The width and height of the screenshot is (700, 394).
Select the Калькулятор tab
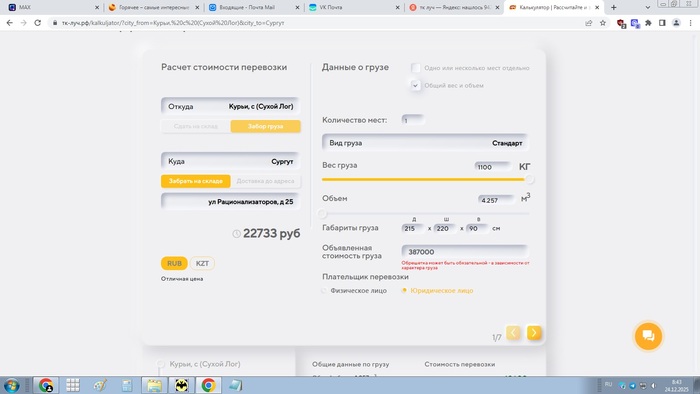click(554, 8)
